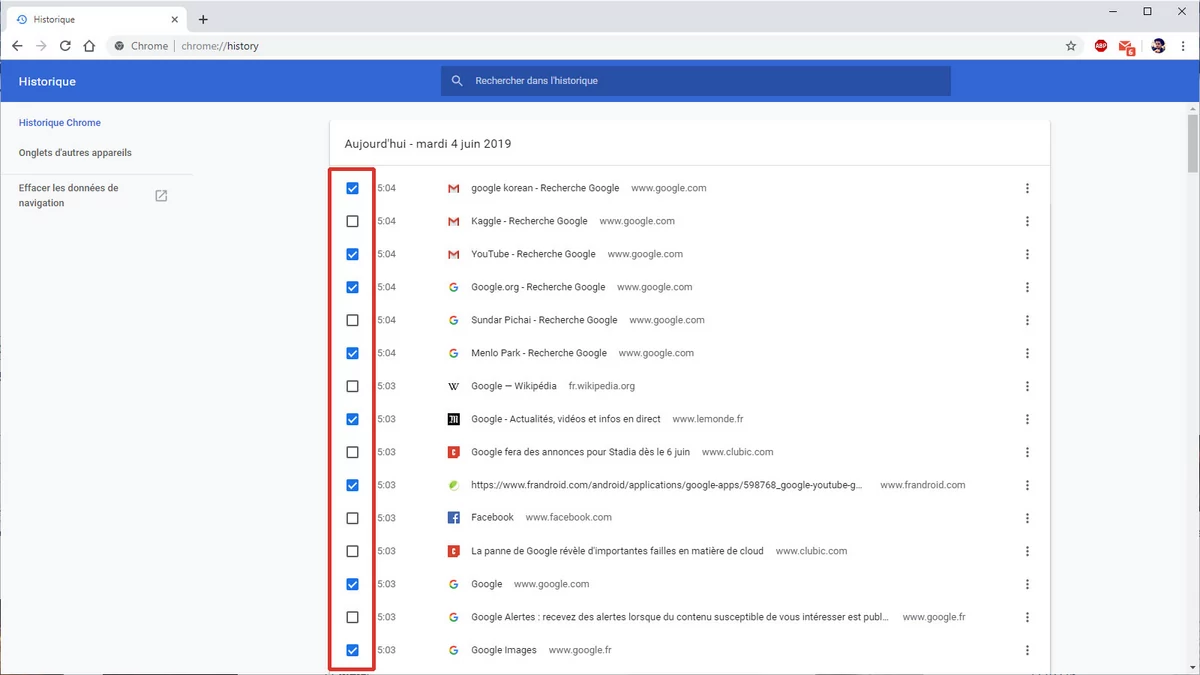Click the external link icon beside Effacer les données

point(161,196)
